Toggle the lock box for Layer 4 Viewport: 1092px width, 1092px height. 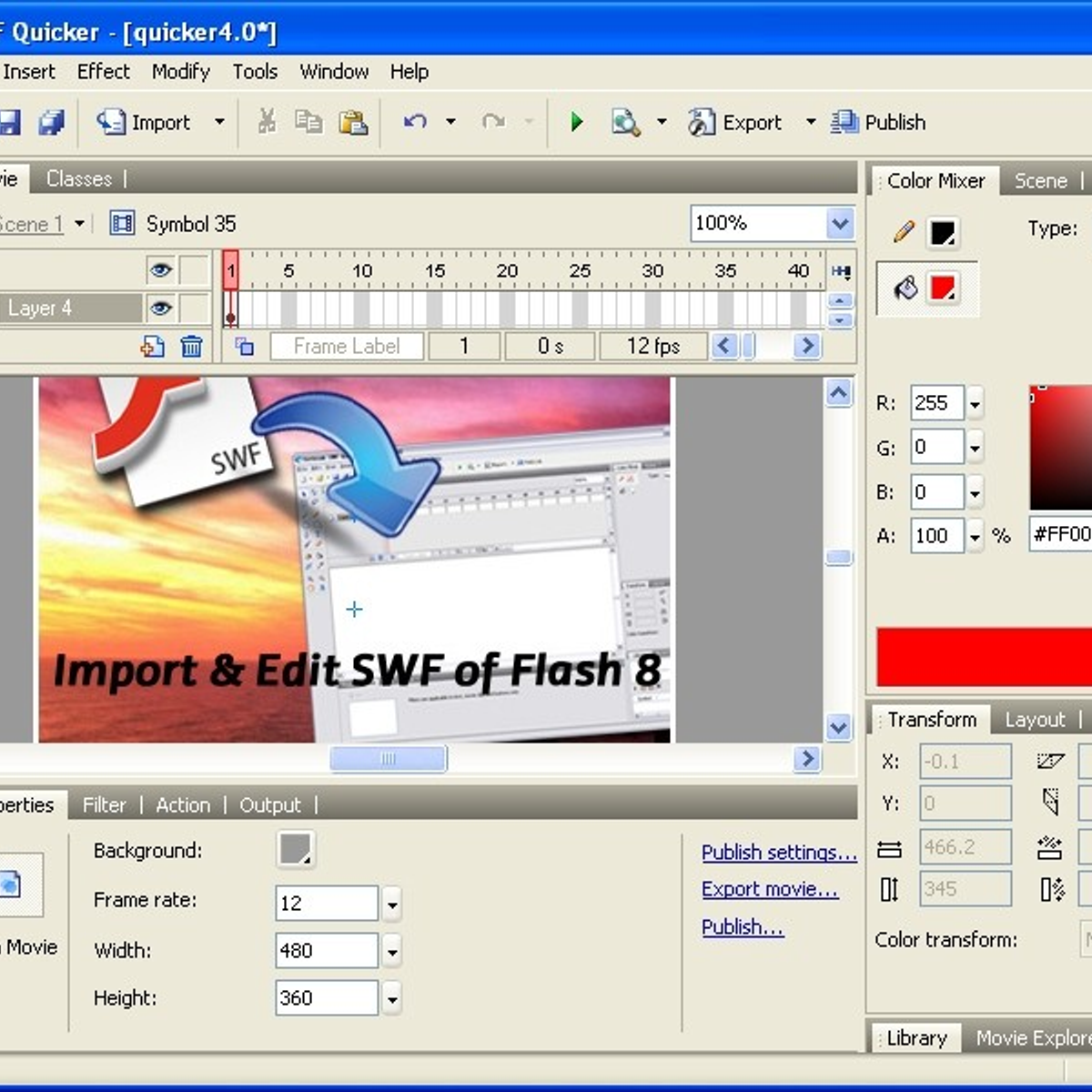click(194, 308)
